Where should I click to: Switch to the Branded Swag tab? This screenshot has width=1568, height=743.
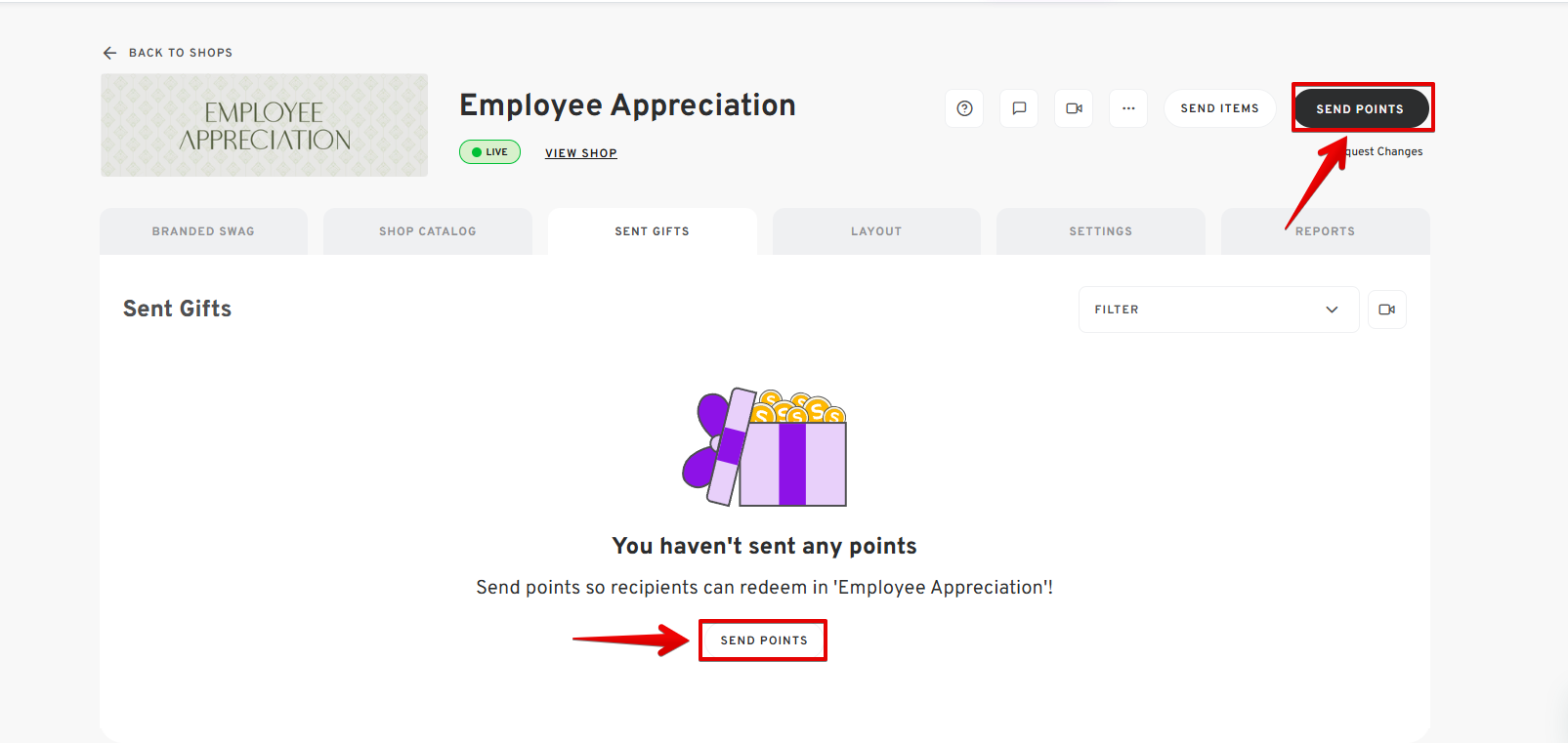click(x=203, y=231)
